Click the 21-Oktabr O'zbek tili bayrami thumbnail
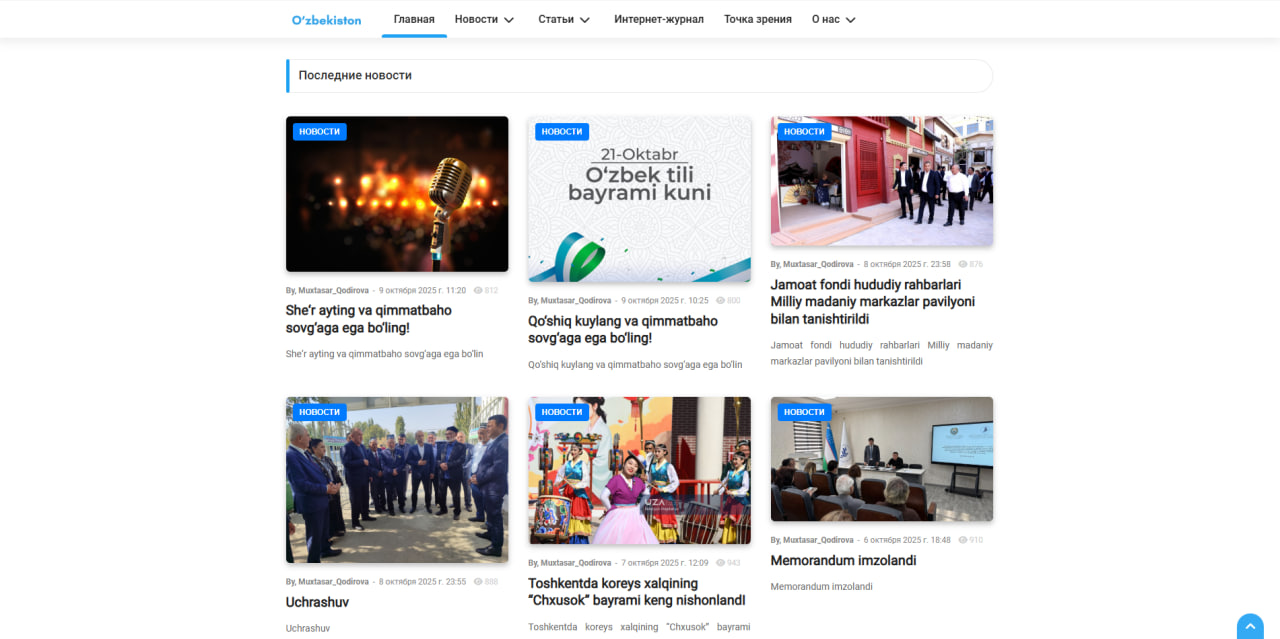 coord(639,199)
